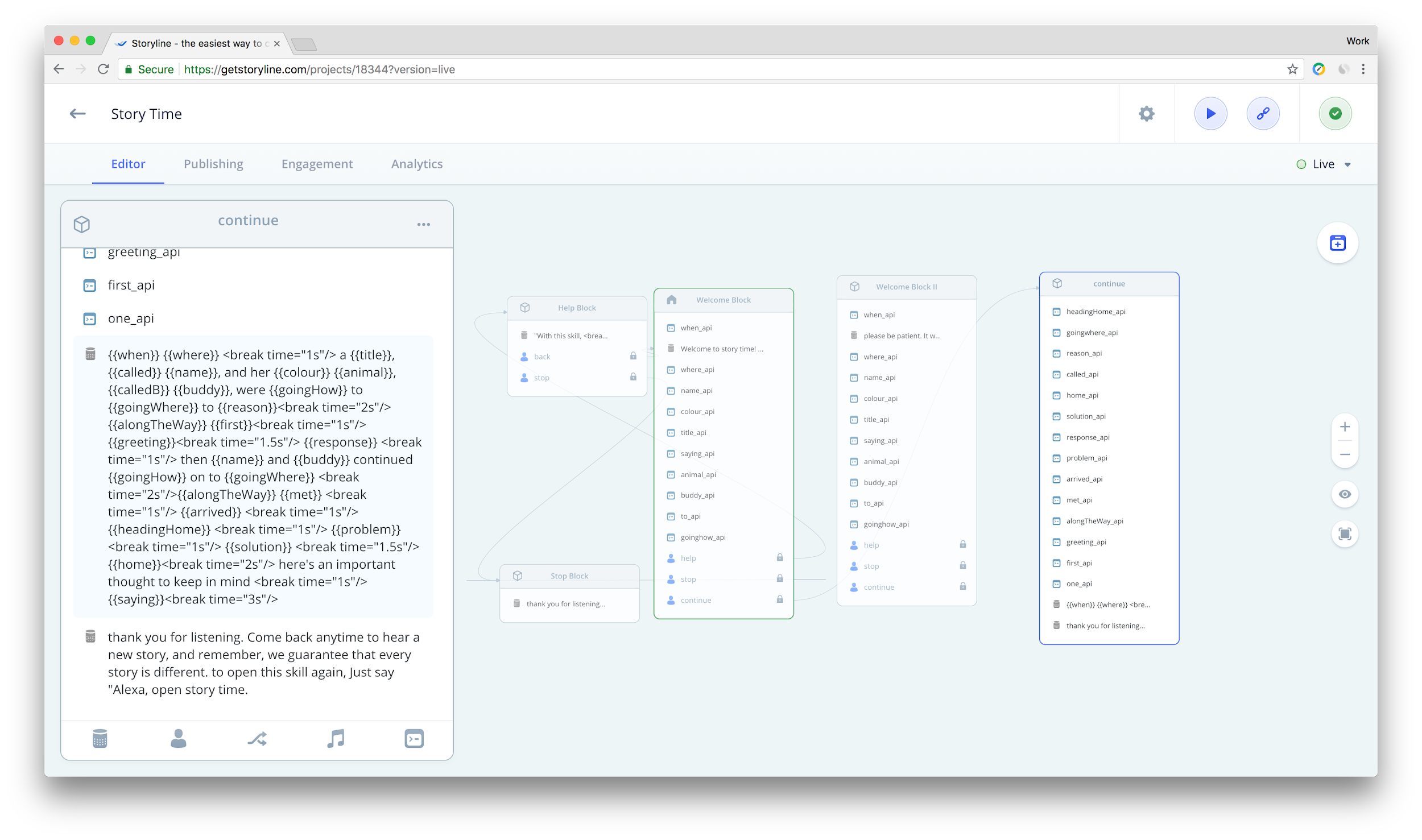Click the play/test skill button

(x=1210, y=114)
